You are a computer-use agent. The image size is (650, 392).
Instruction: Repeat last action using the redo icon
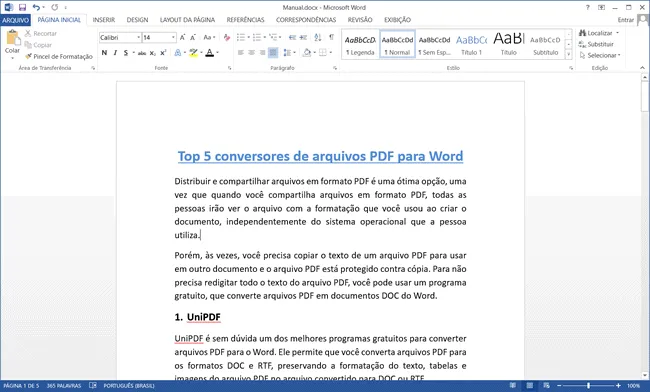[55, 7]
